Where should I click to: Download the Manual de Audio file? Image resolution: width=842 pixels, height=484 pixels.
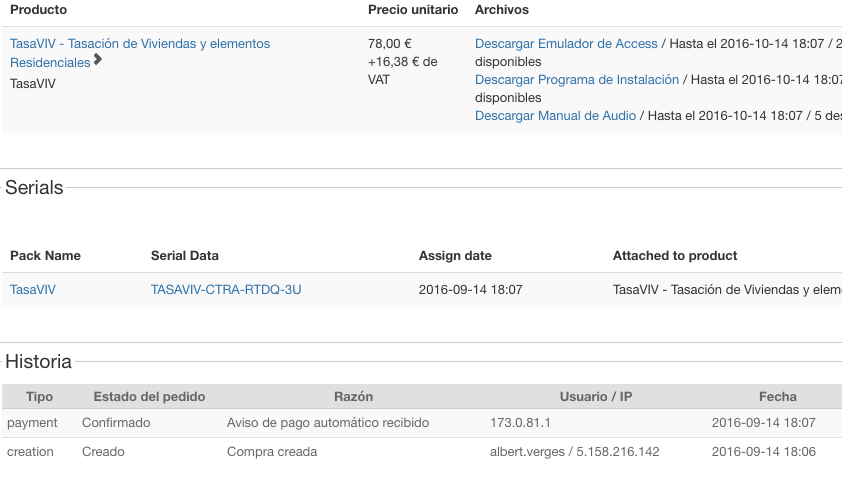[555, 115]
